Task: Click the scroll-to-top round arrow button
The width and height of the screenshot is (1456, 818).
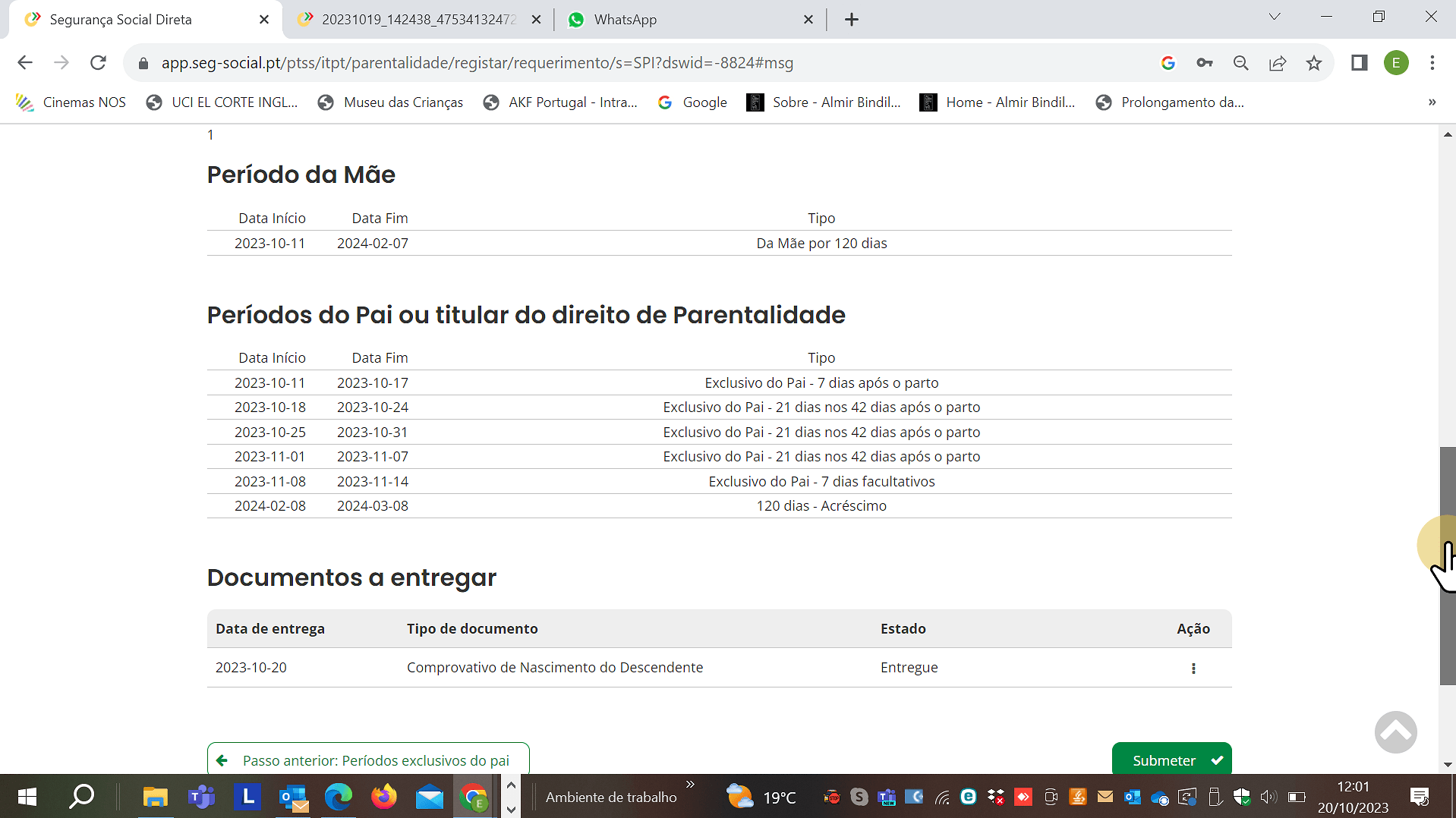Action: click(x=1395, y=732)
